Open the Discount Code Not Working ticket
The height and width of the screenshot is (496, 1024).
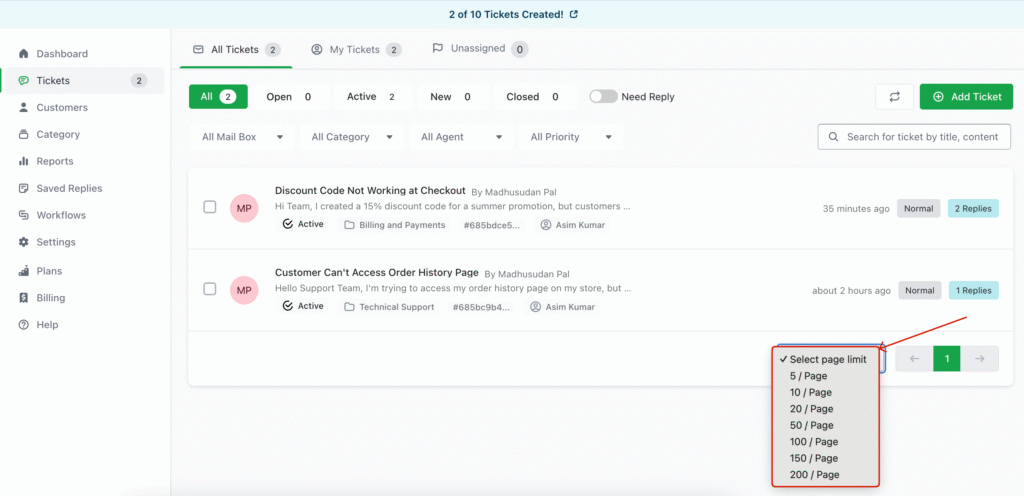[x=370, y=190]
